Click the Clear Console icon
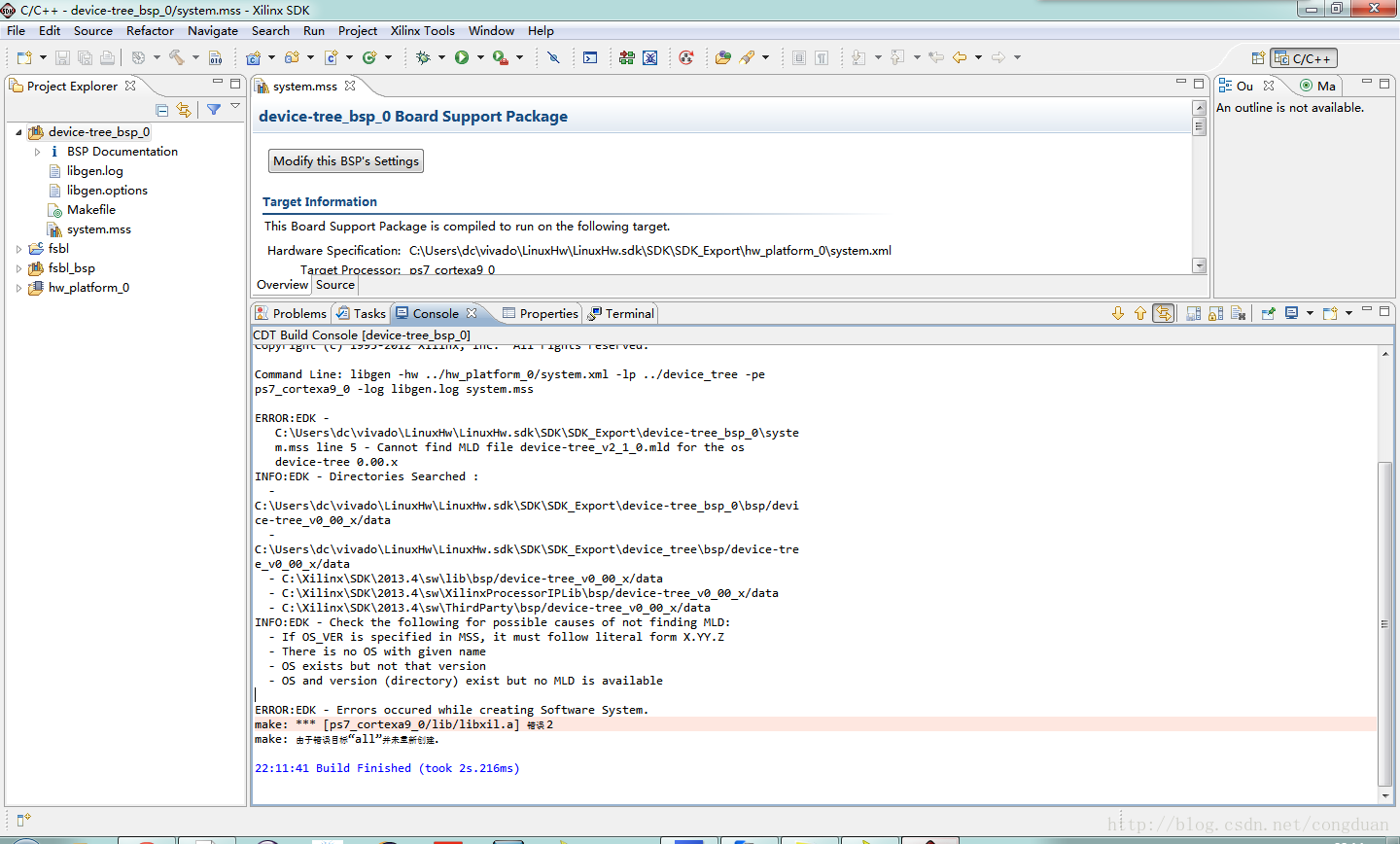Viewport: 1400px width, 844px height. [1238, 313]
